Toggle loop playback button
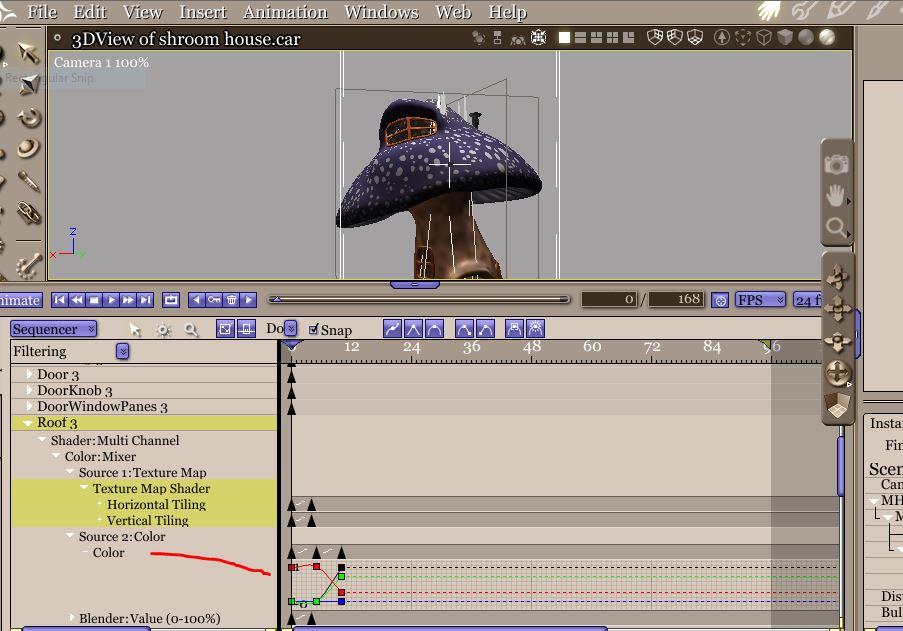 click(x=171, y=300)
